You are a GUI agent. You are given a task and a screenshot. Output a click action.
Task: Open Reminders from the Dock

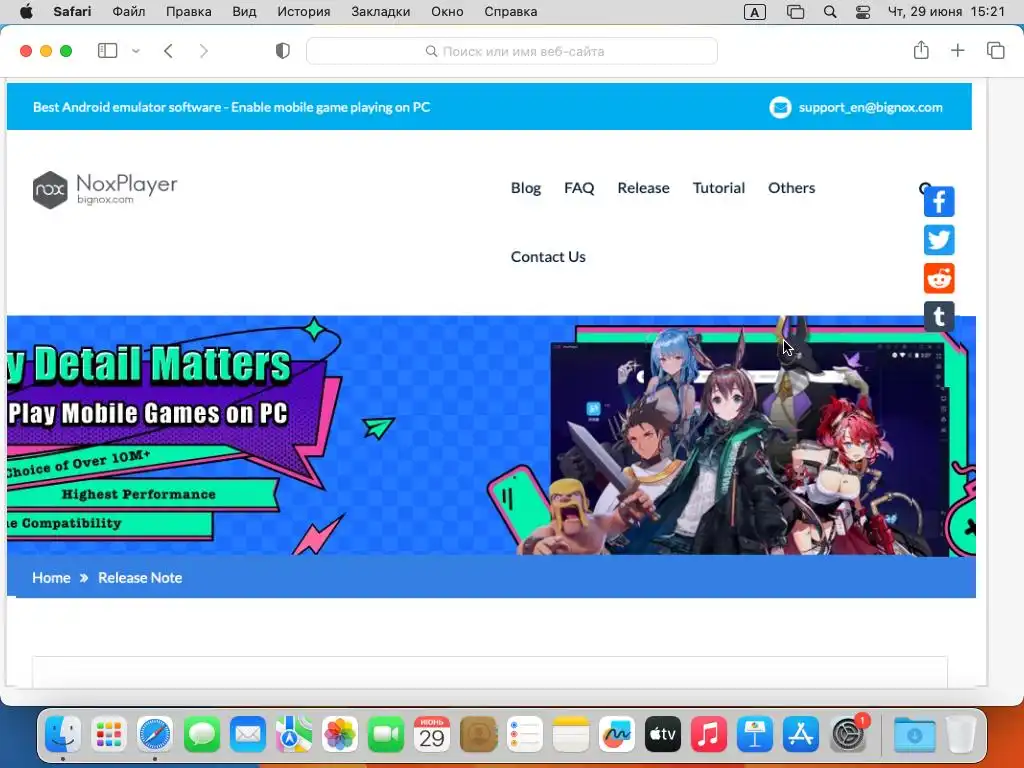click(524, 735)
